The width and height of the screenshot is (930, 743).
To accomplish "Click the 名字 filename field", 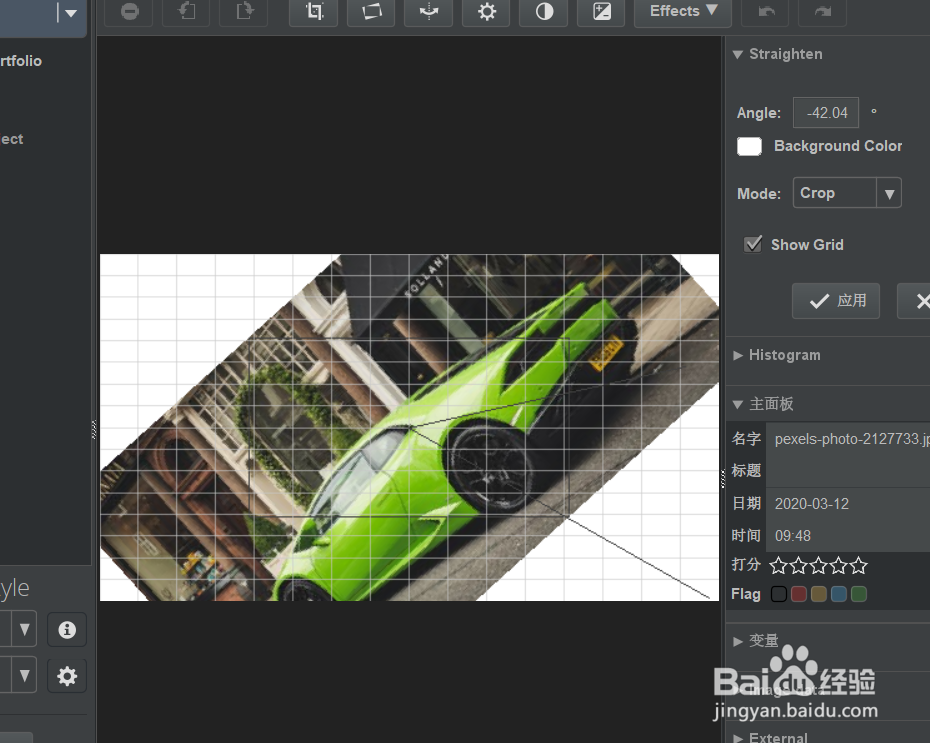I will [848, 439].
